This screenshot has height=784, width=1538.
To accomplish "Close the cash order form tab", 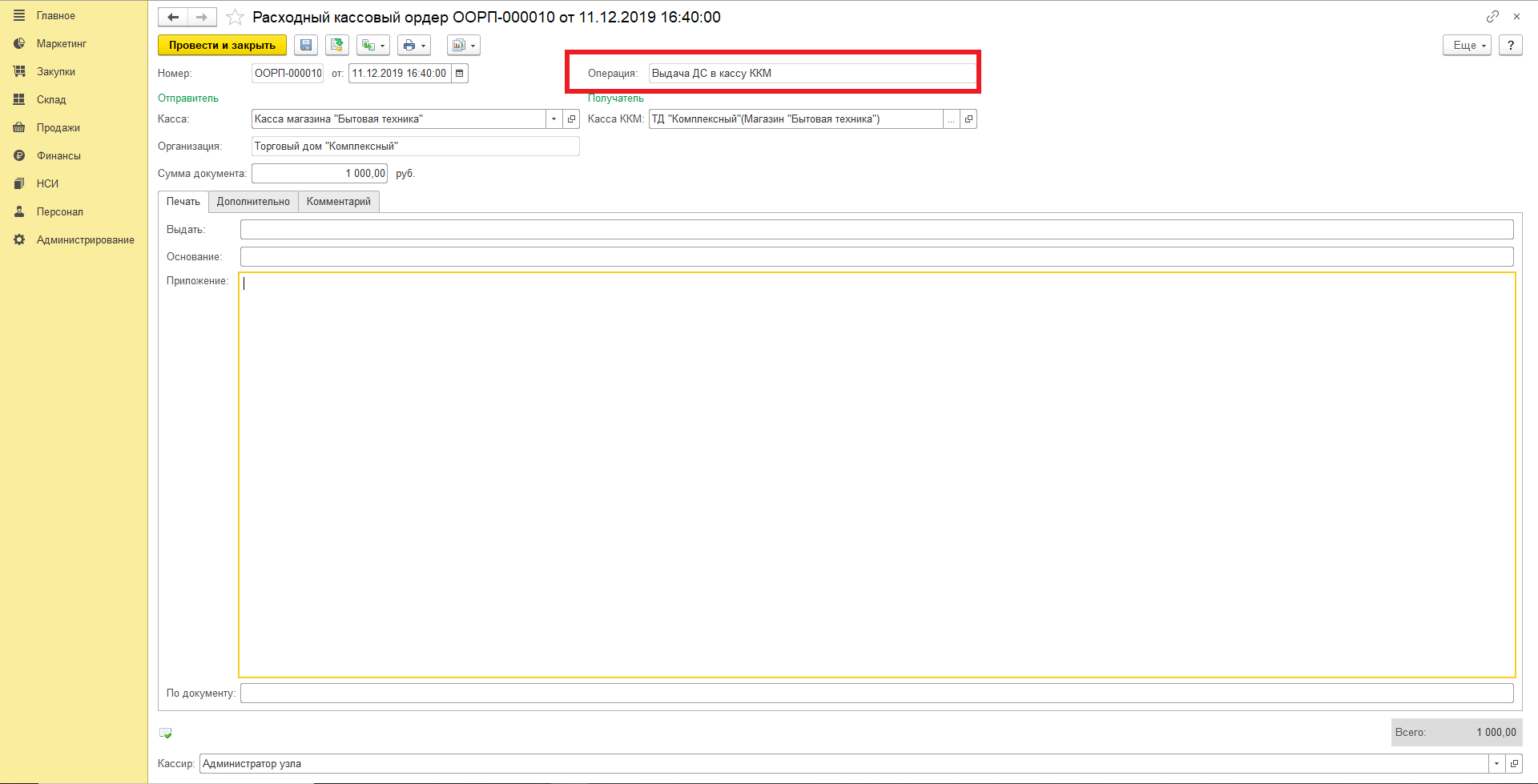I will tap(1516, 17).
